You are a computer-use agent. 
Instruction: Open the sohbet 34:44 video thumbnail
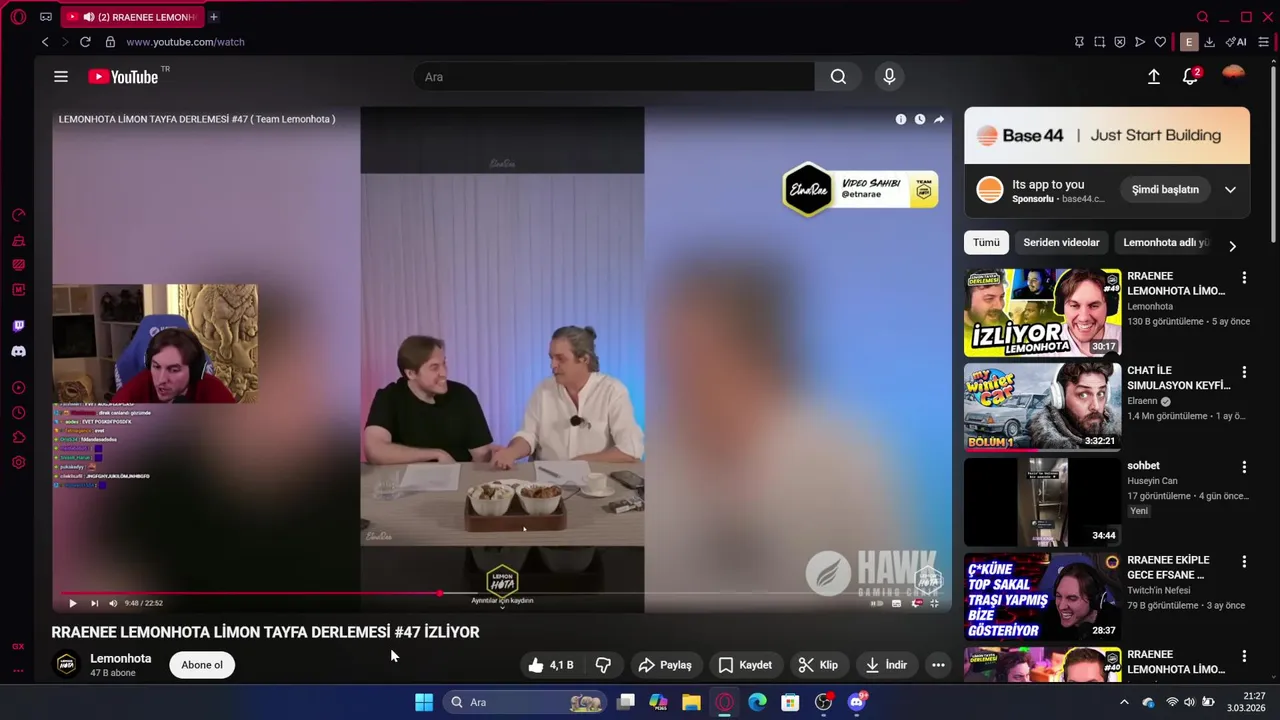1042,502
